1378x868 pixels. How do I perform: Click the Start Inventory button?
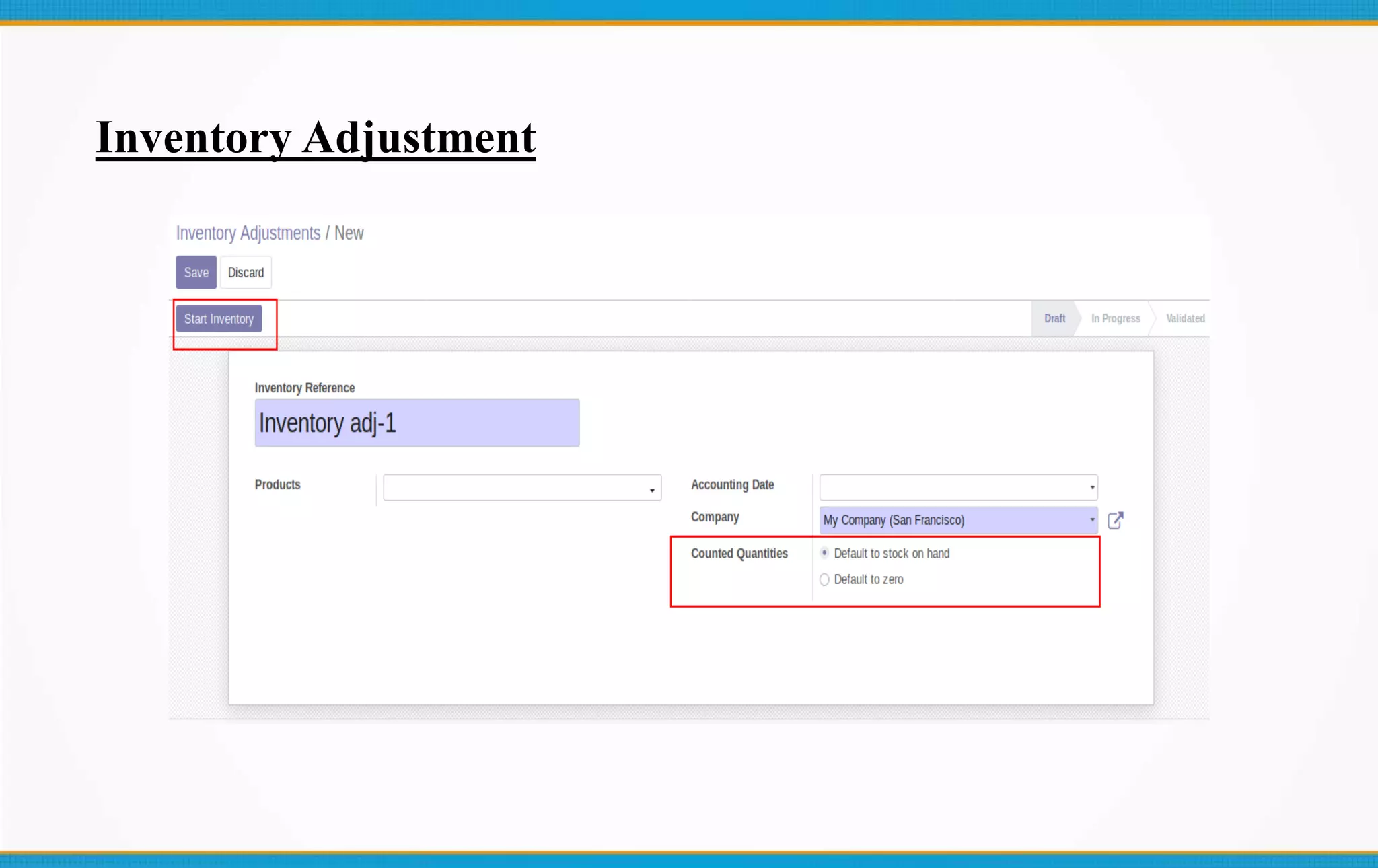click(219, 319)
